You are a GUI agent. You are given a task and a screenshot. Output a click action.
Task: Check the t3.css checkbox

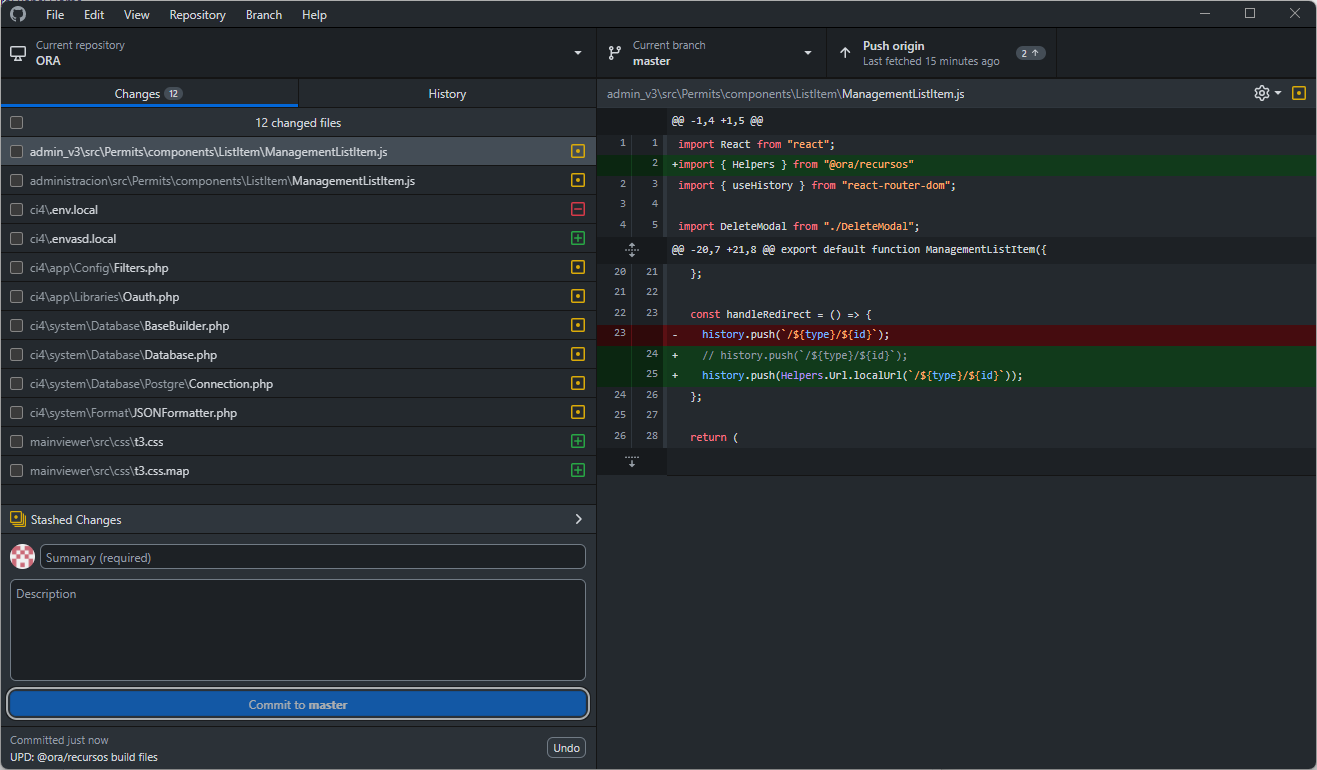coord(17,442)
